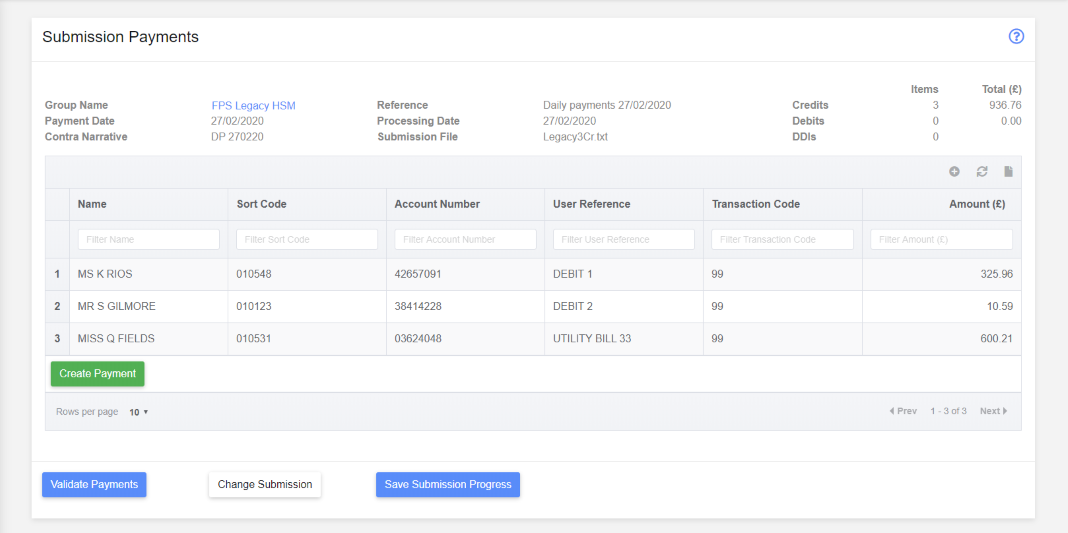Screen dimensions: 1068x533
Task: Refresh the payments table via refresh icon
Action: (x=981, y=172)
